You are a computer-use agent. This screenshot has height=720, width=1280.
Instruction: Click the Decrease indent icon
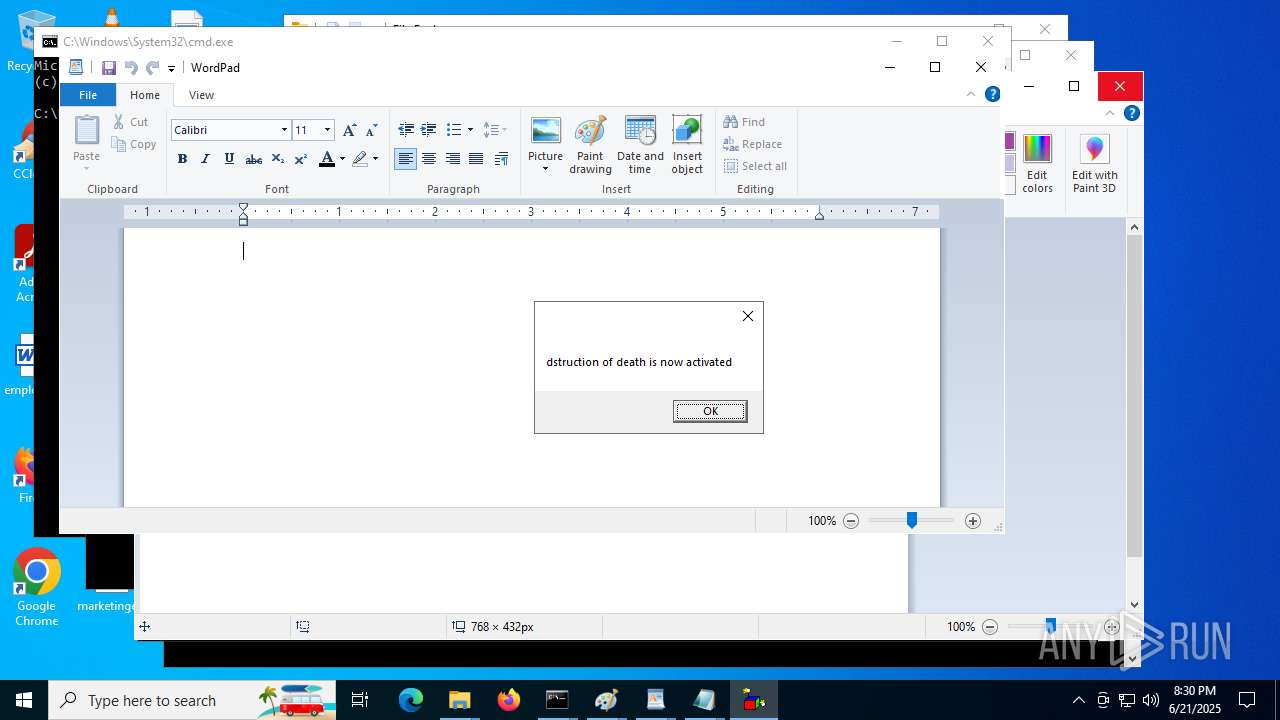pyautogui.click(x=406, y=130)
